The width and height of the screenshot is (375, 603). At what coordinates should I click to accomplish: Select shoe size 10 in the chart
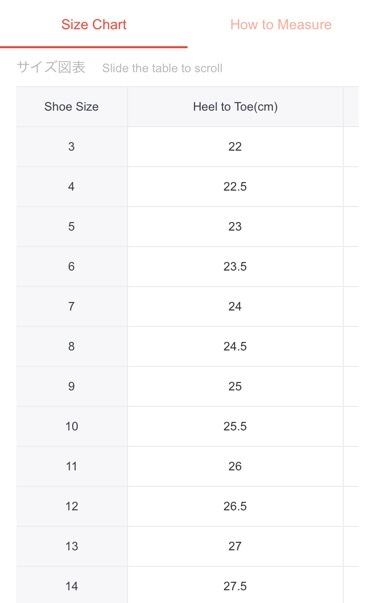point(72,426)
